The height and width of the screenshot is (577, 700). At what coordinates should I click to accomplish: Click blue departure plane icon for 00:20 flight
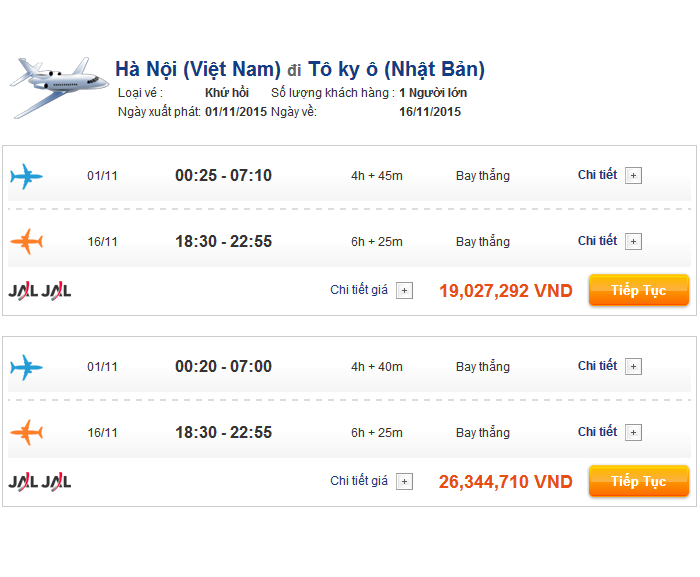pyautogui.click(x=27, y=367)
